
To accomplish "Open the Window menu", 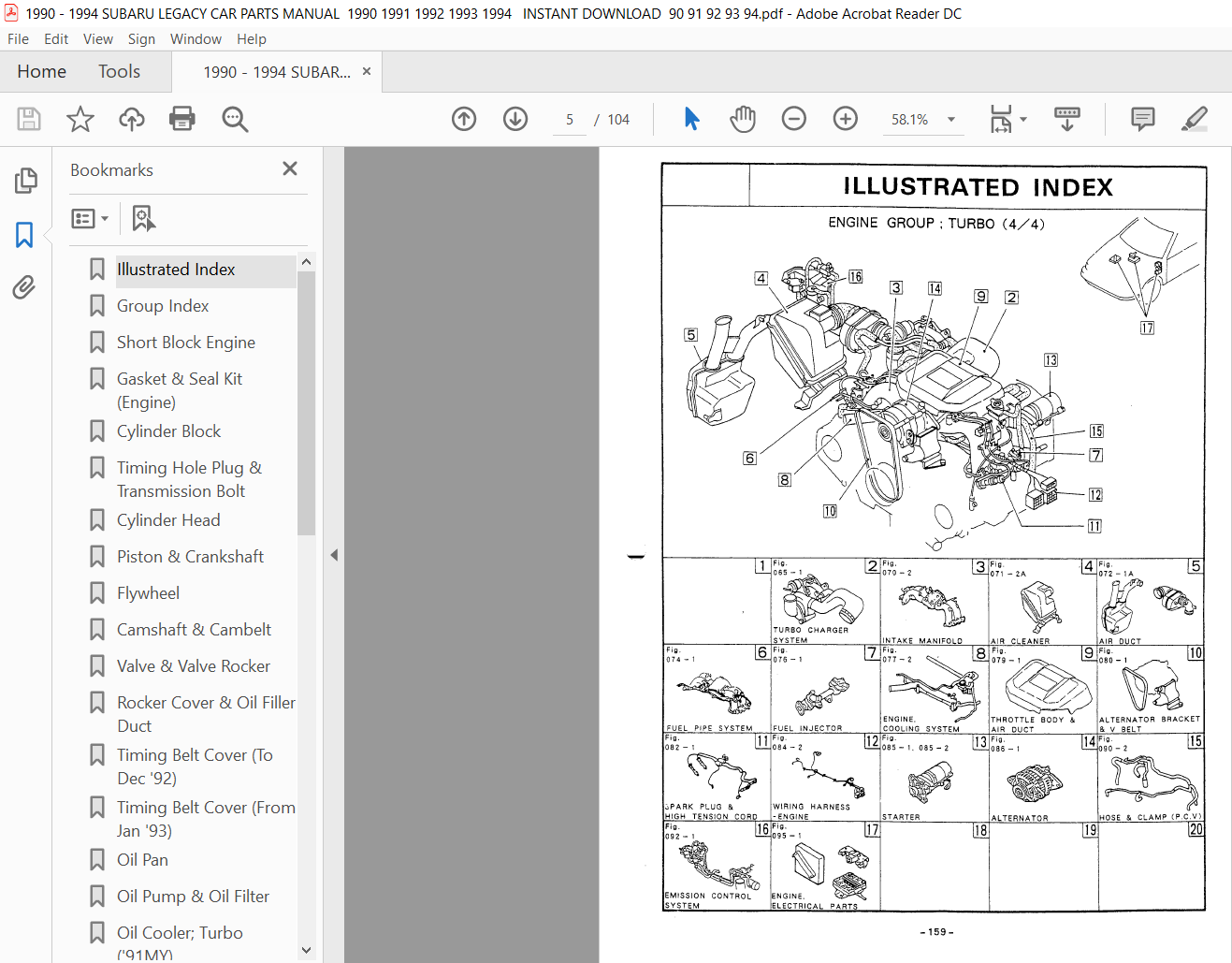I will point(196,38).
